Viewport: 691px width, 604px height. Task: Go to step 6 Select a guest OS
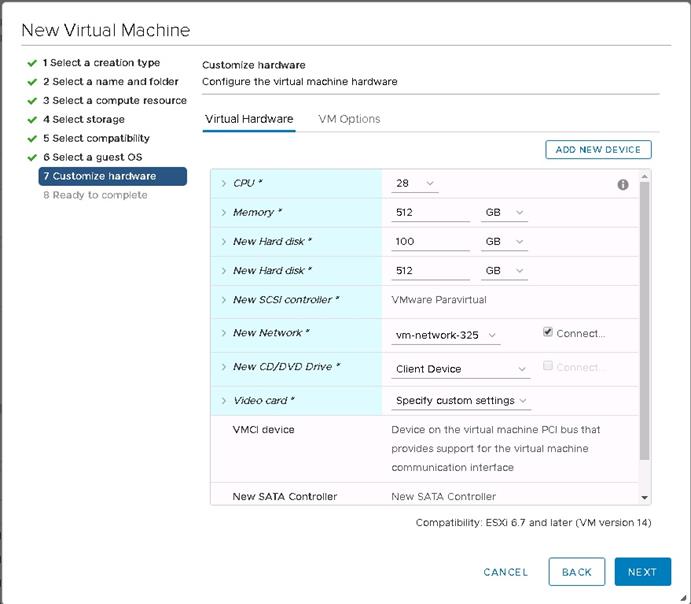93,158
